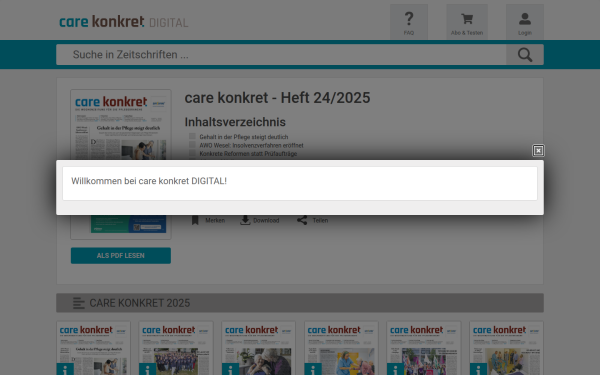
Task: Open Abo & Testen shopping cart
Action: click(467, 22)
